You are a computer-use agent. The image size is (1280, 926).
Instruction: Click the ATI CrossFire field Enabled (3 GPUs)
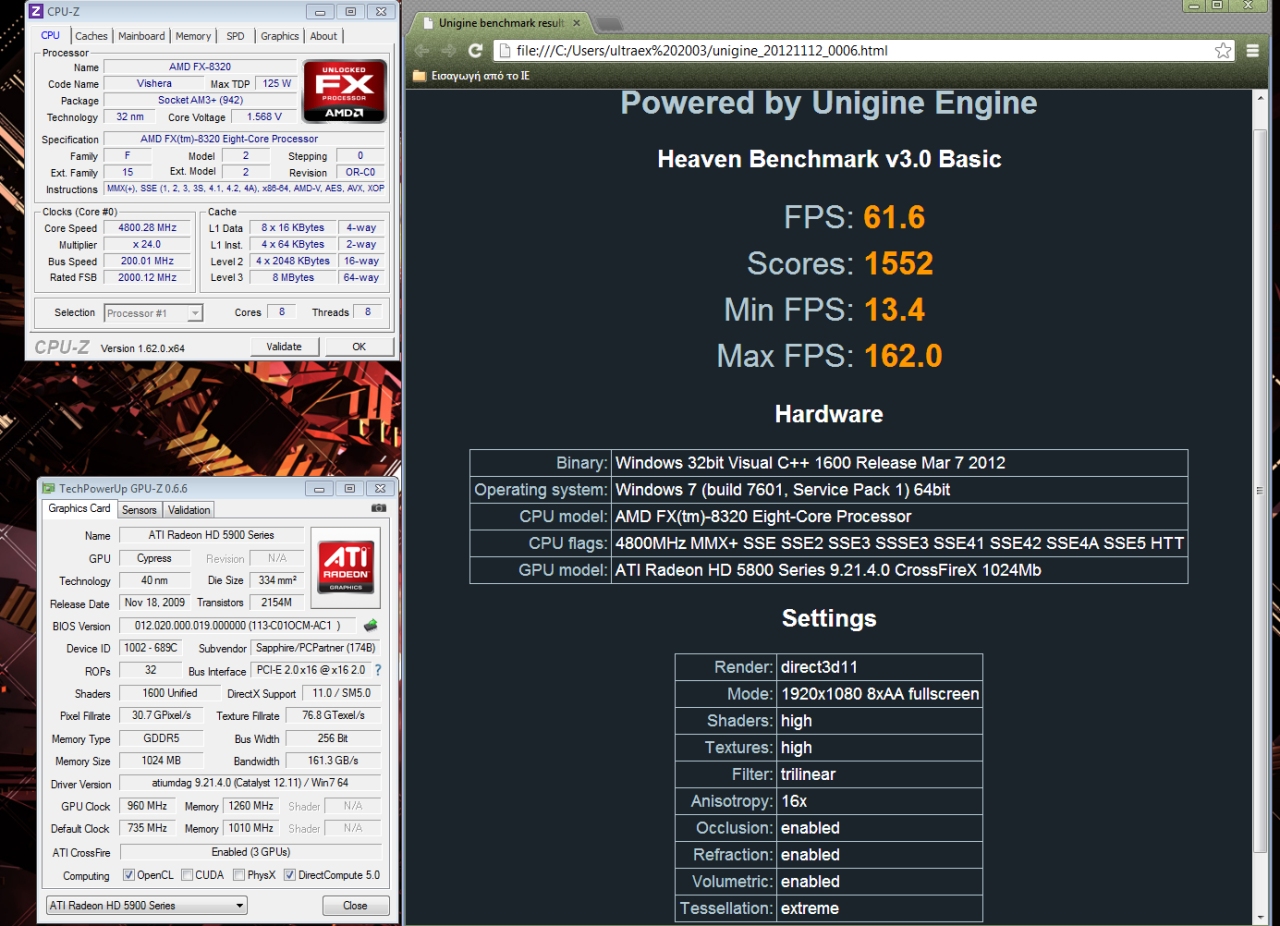coord(250,852)
